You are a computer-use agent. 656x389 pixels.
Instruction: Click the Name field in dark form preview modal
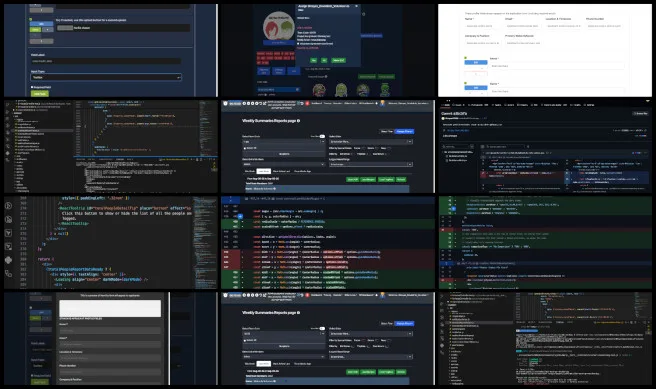pyautogui.click(x=110, y=330)
